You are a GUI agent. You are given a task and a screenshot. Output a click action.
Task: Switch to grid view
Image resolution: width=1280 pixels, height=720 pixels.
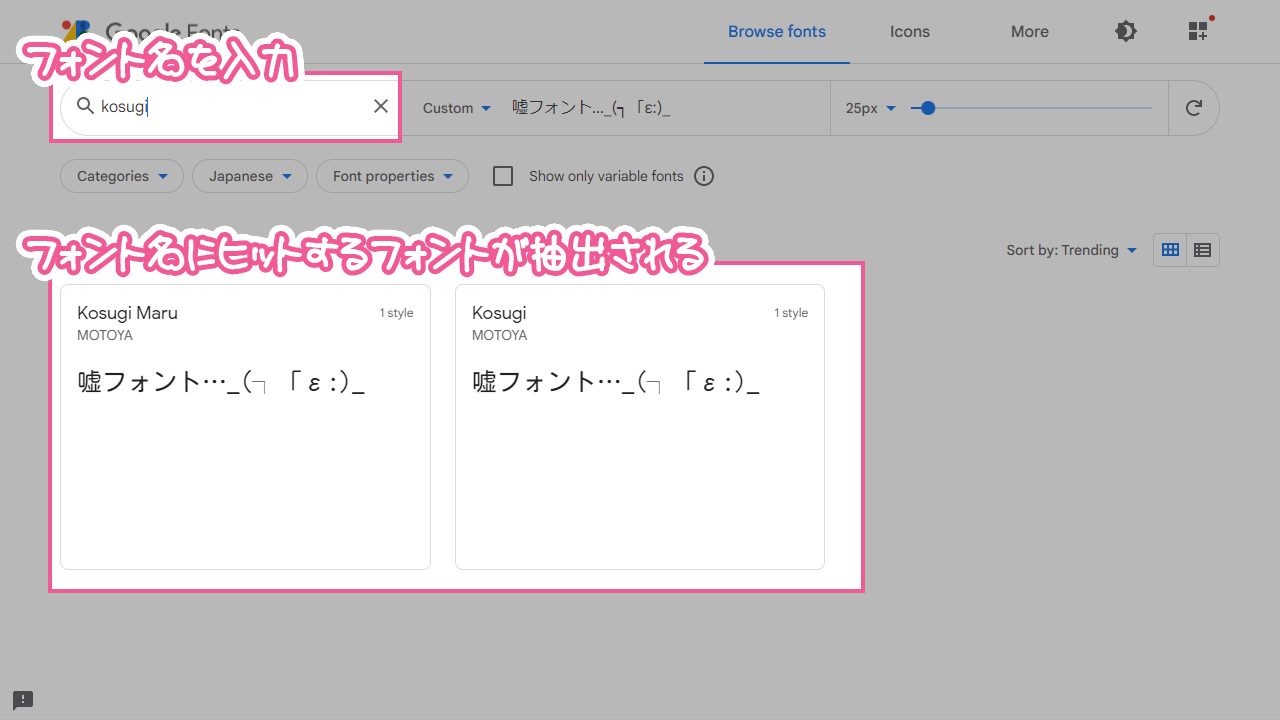pyautogui.click(x=1170, y=250)
